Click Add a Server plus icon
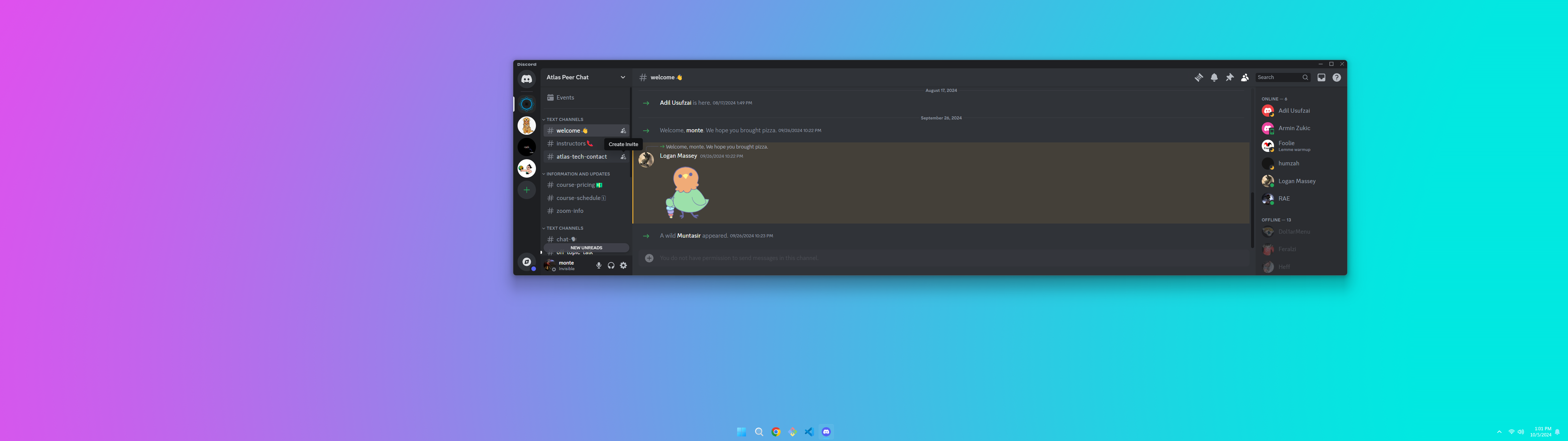This screenshot has height=441, width=1568. [x=526, y=190]
